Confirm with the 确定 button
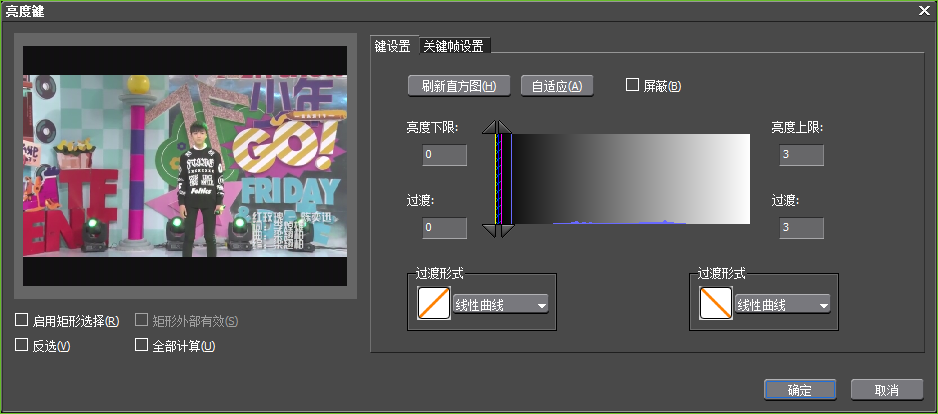This screenshot has width=938, height=414. (800, 390)
